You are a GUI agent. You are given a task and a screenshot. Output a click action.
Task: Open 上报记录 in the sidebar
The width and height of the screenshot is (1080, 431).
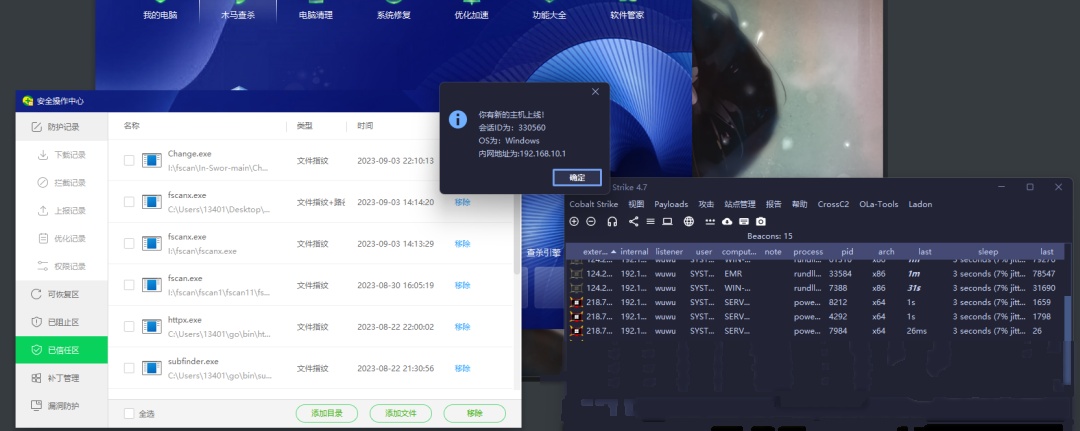click(x=62, y=211)
